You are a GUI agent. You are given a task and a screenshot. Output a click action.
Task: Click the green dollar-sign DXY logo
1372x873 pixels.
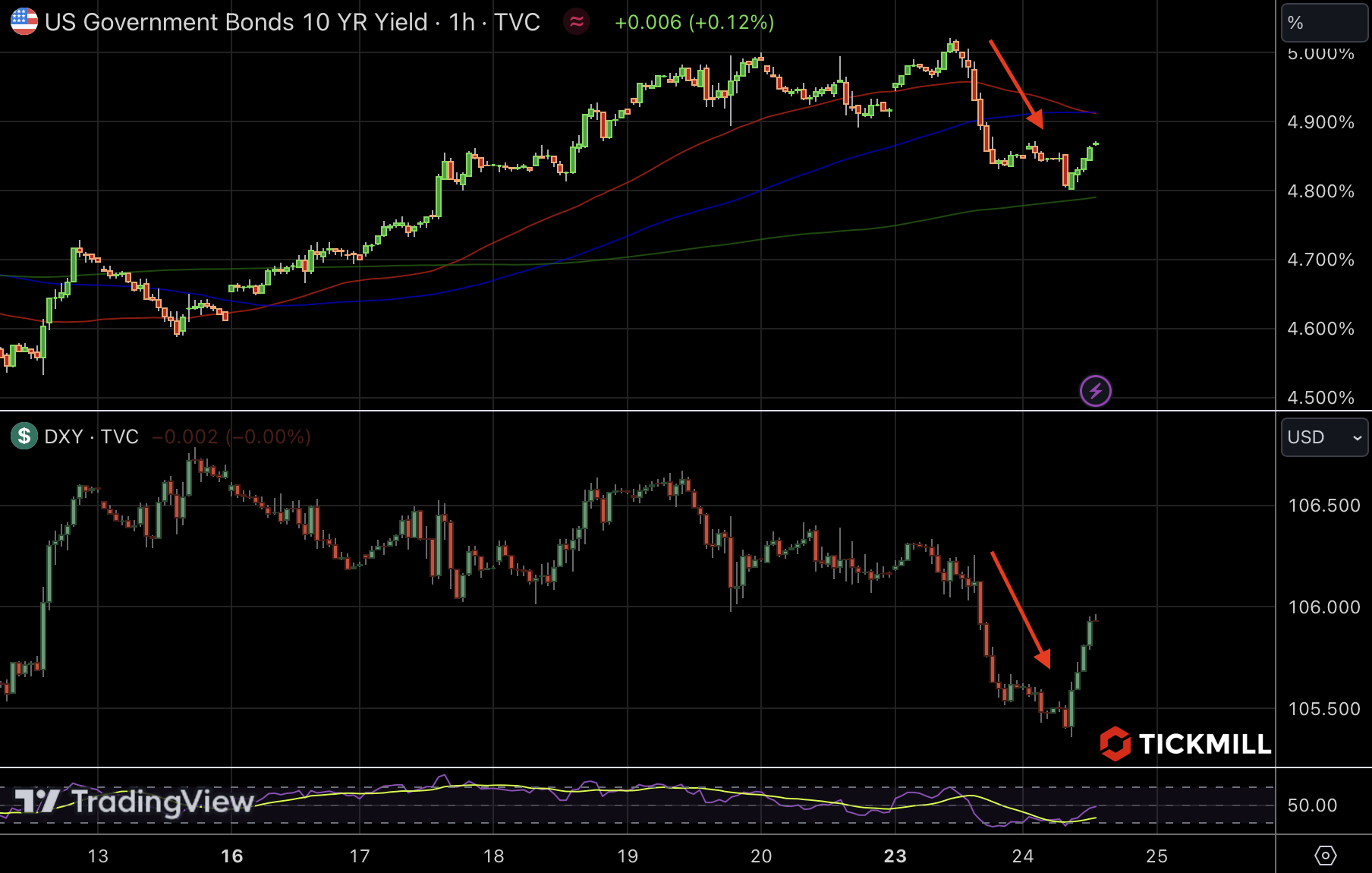pyautogui.click(x=24, y=436)
